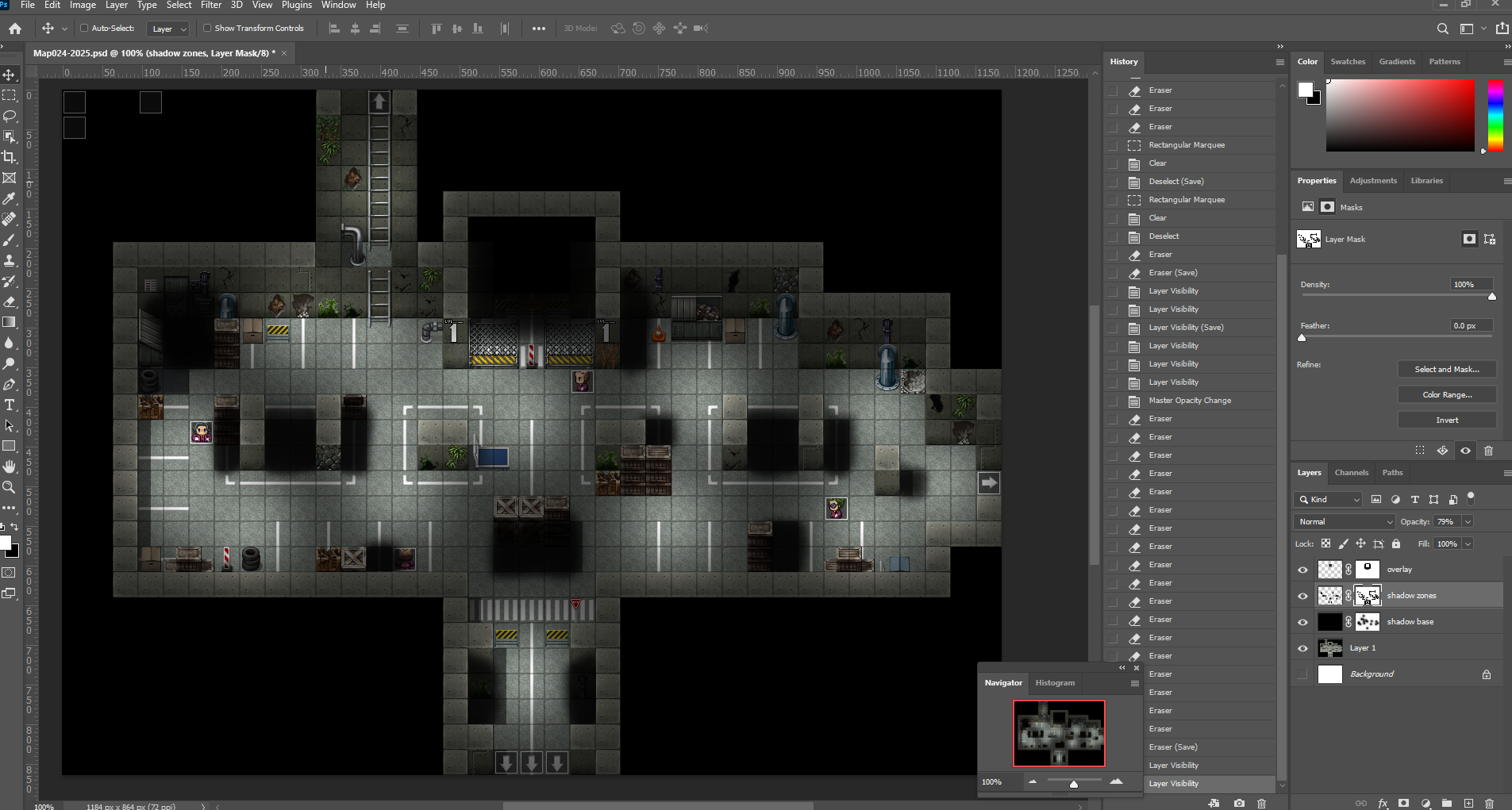Switch to the Channels tab

point(1351,473)
